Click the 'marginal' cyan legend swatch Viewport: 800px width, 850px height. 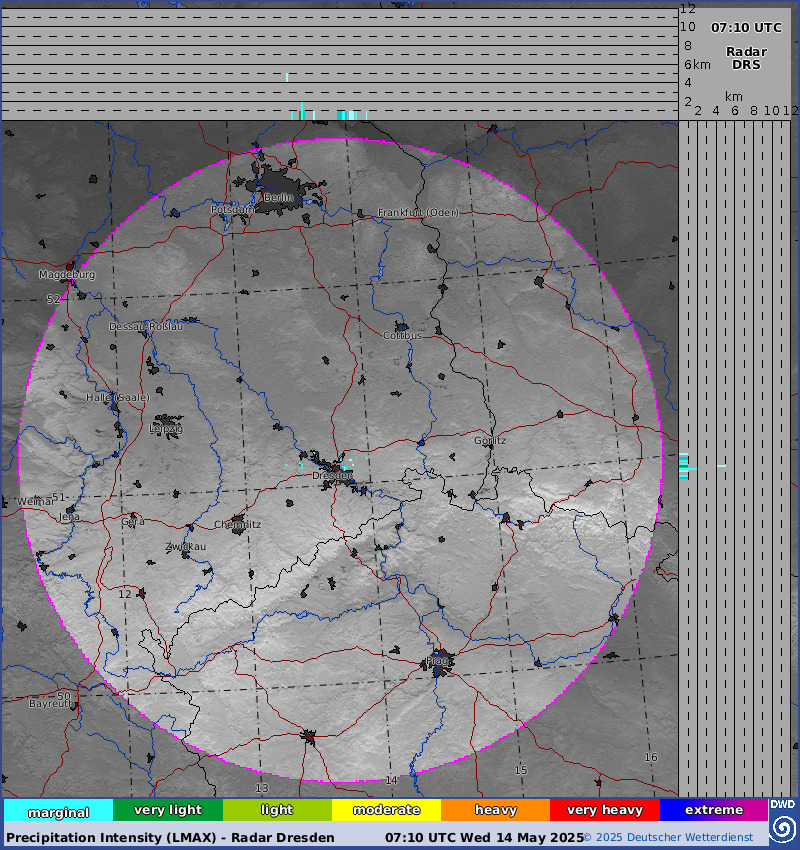pos(58,811)
